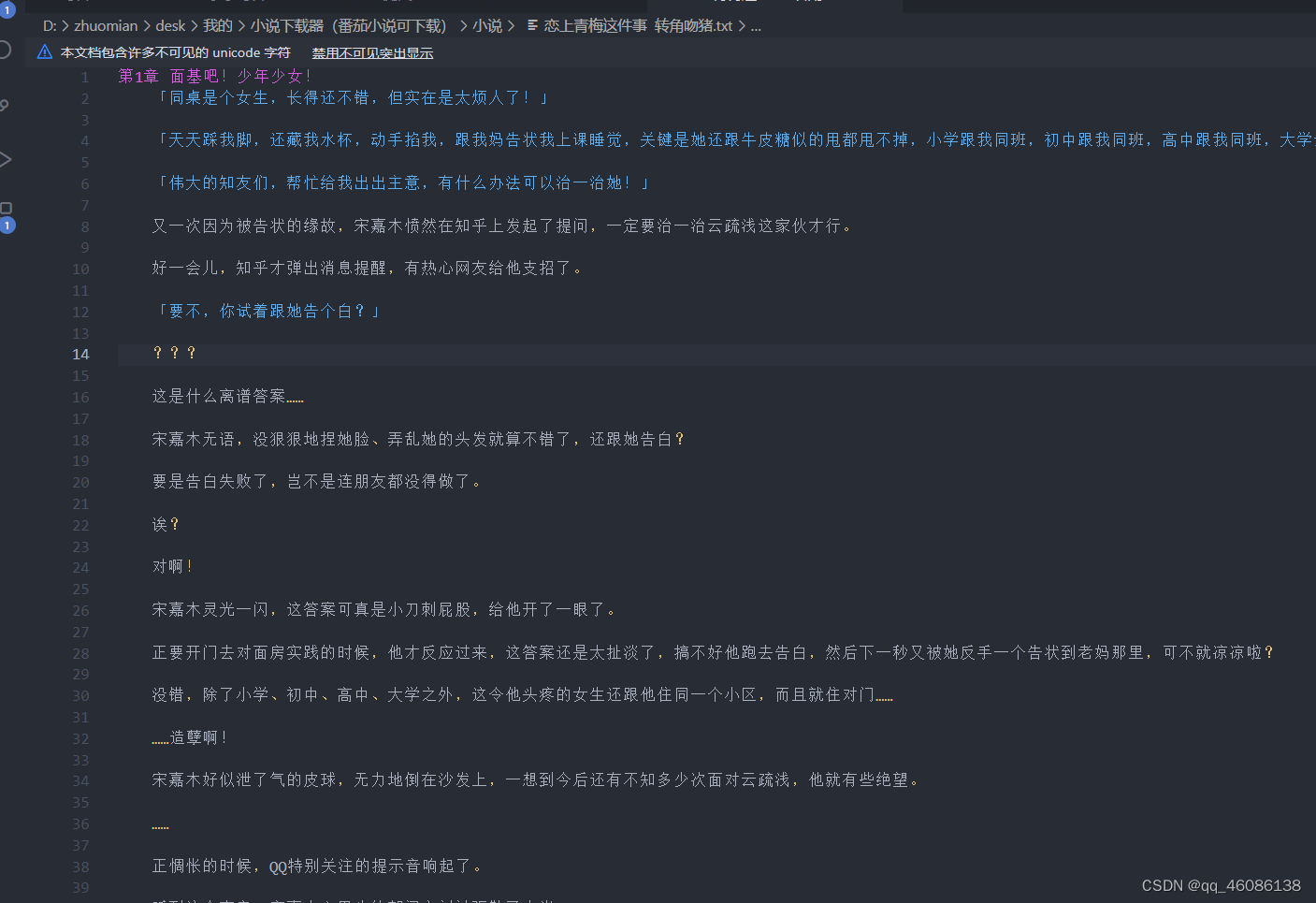Open the 恋上青梅这件事 转角吻猪.txt breadcrumb item
1316x903 pixels.
tap(638, 26)
